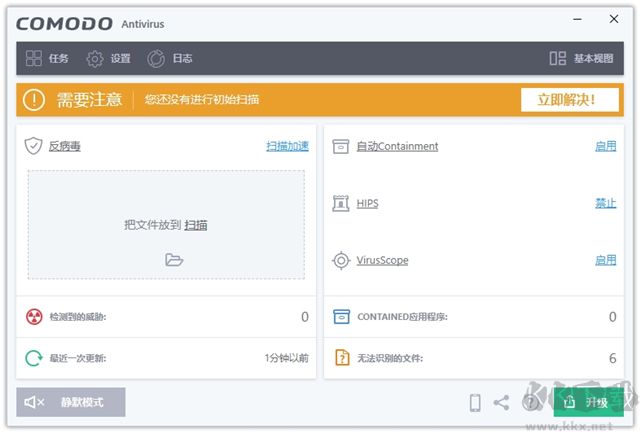Image resolution: width=640 pixels, height=433 pixels.
Task: Click the green refresh last-update icon
Action: click(34, 358)
